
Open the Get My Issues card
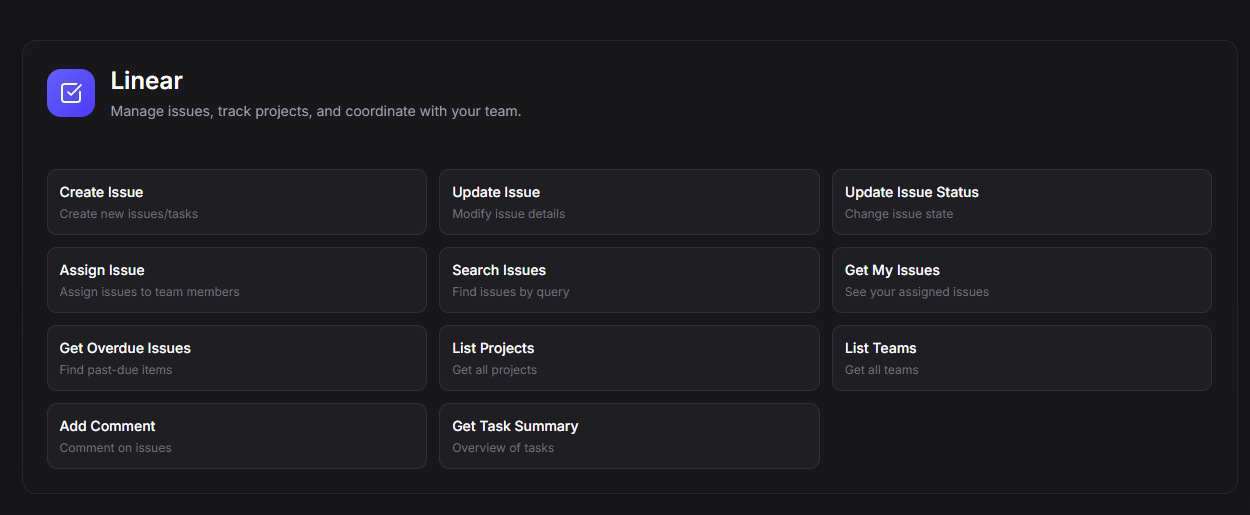[1021, 280]
